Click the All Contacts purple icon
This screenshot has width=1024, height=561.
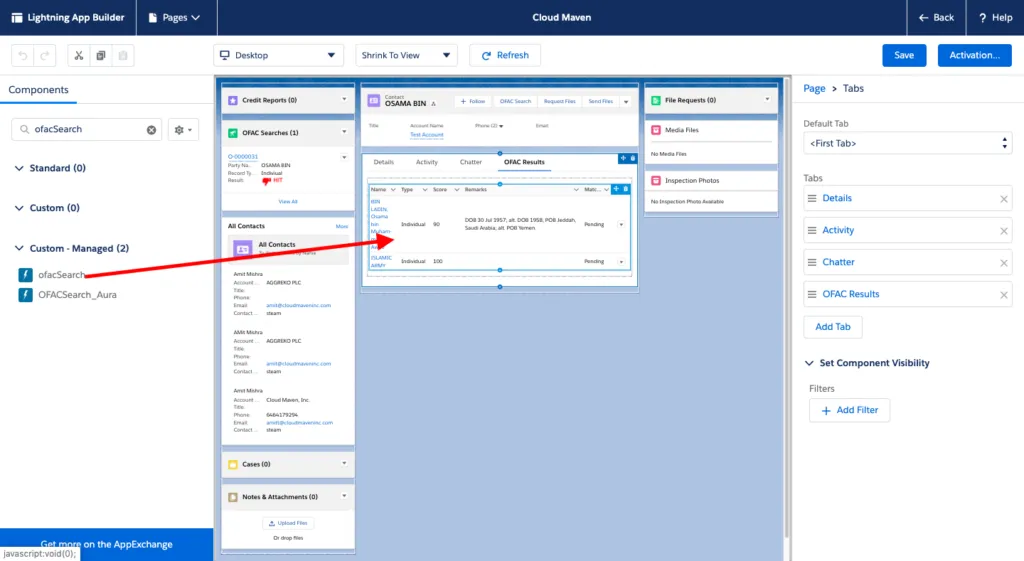tap(242, 249)
